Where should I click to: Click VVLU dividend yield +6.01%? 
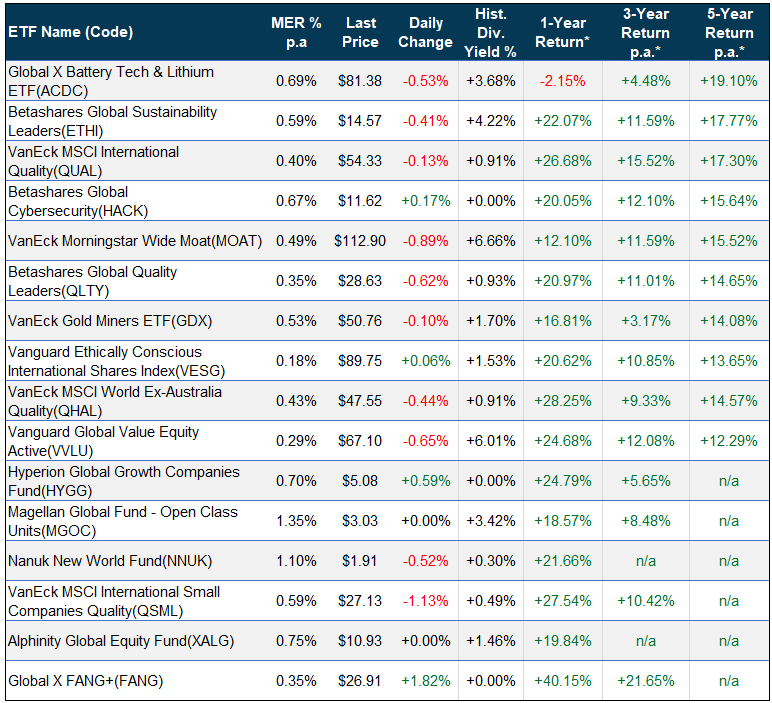(490, 441)
